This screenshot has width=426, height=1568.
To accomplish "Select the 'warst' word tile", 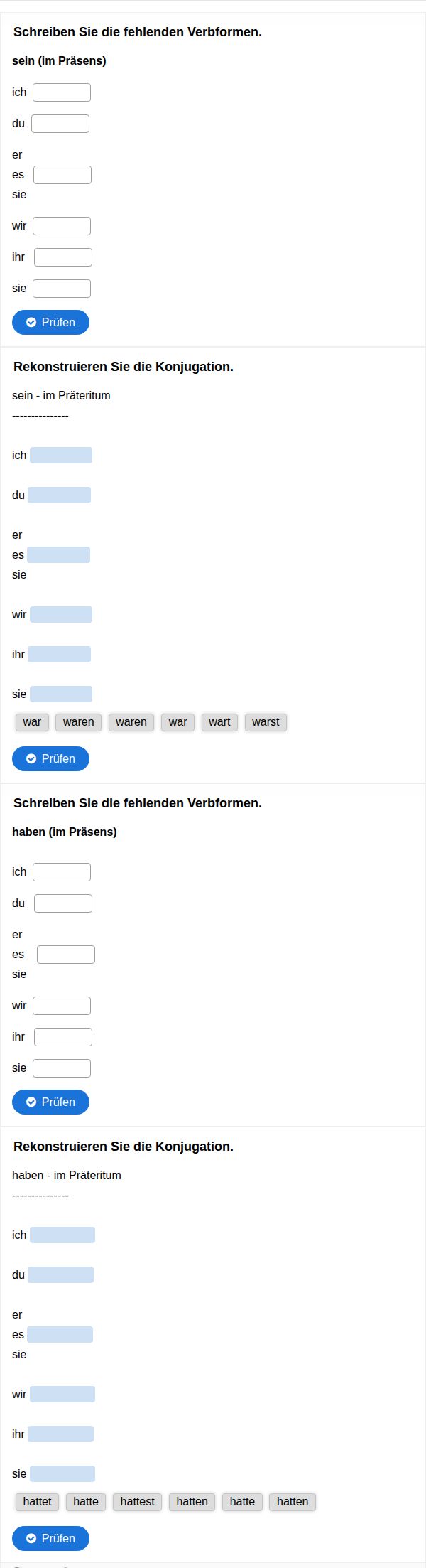I will (266, 722).
